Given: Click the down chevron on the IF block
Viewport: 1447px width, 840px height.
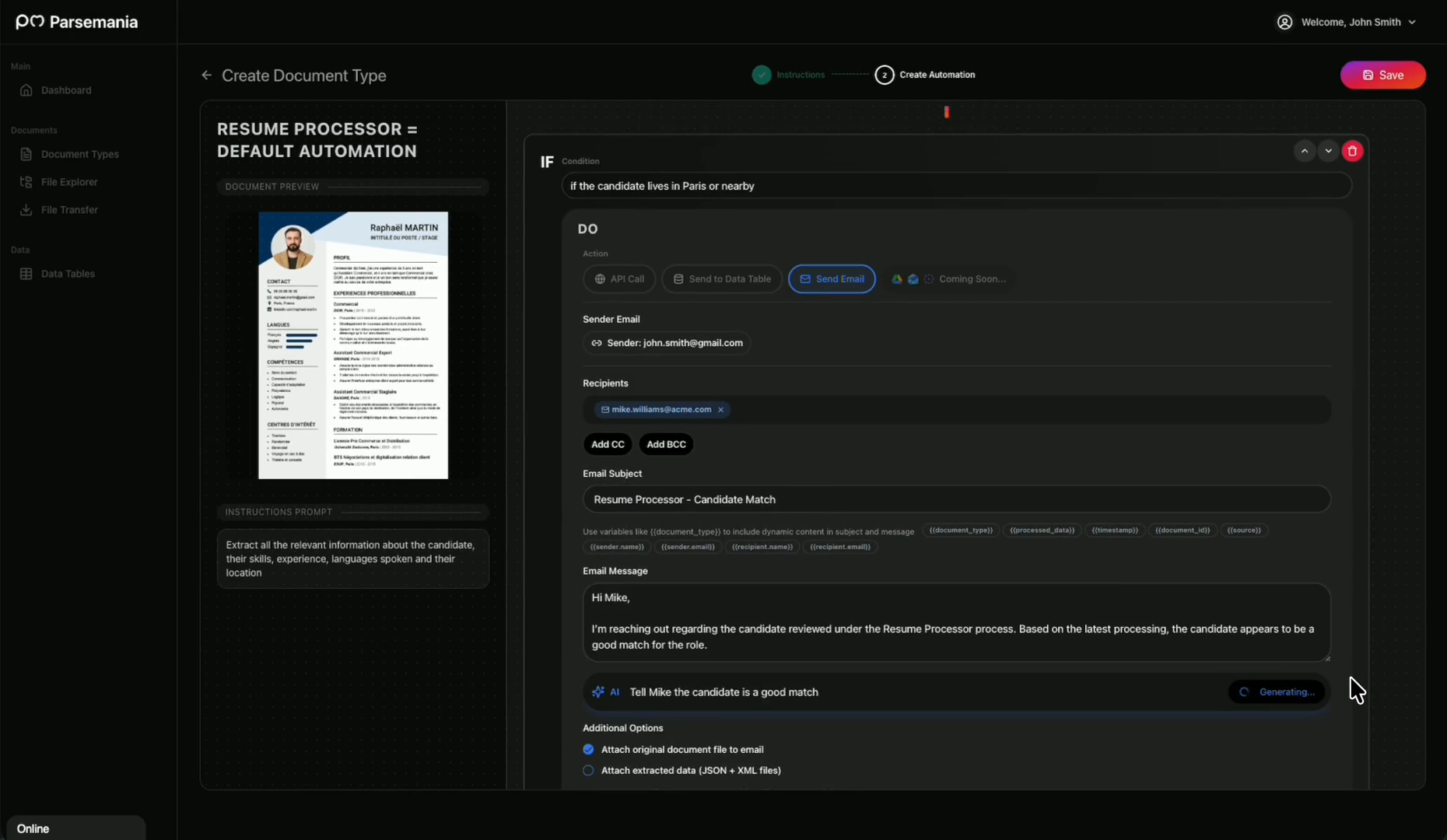Looking at the screenshot, I should point(1328,150).
